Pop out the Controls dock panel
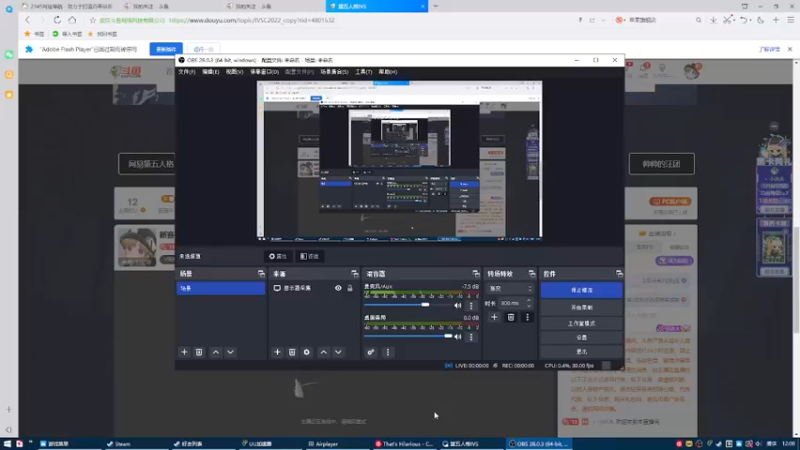 coord(619,274)
